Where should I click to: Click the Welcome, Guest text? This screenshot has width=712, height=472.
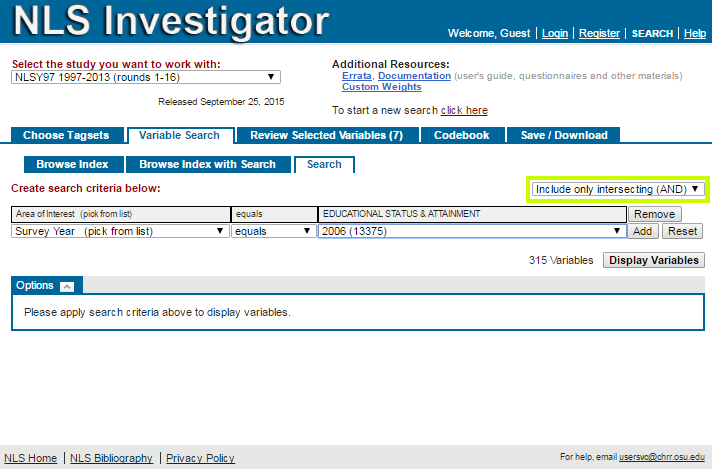coord(489,34)
